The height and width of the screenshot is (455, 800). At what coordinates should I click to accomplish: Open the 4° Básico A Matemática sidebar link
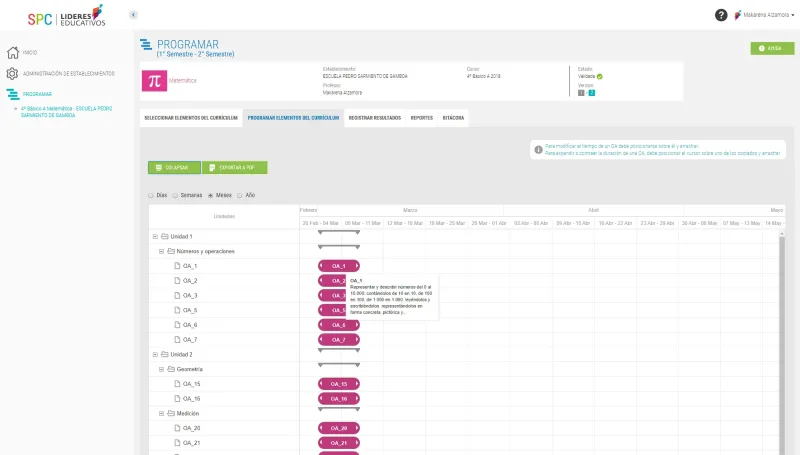(x=66, y=112)
